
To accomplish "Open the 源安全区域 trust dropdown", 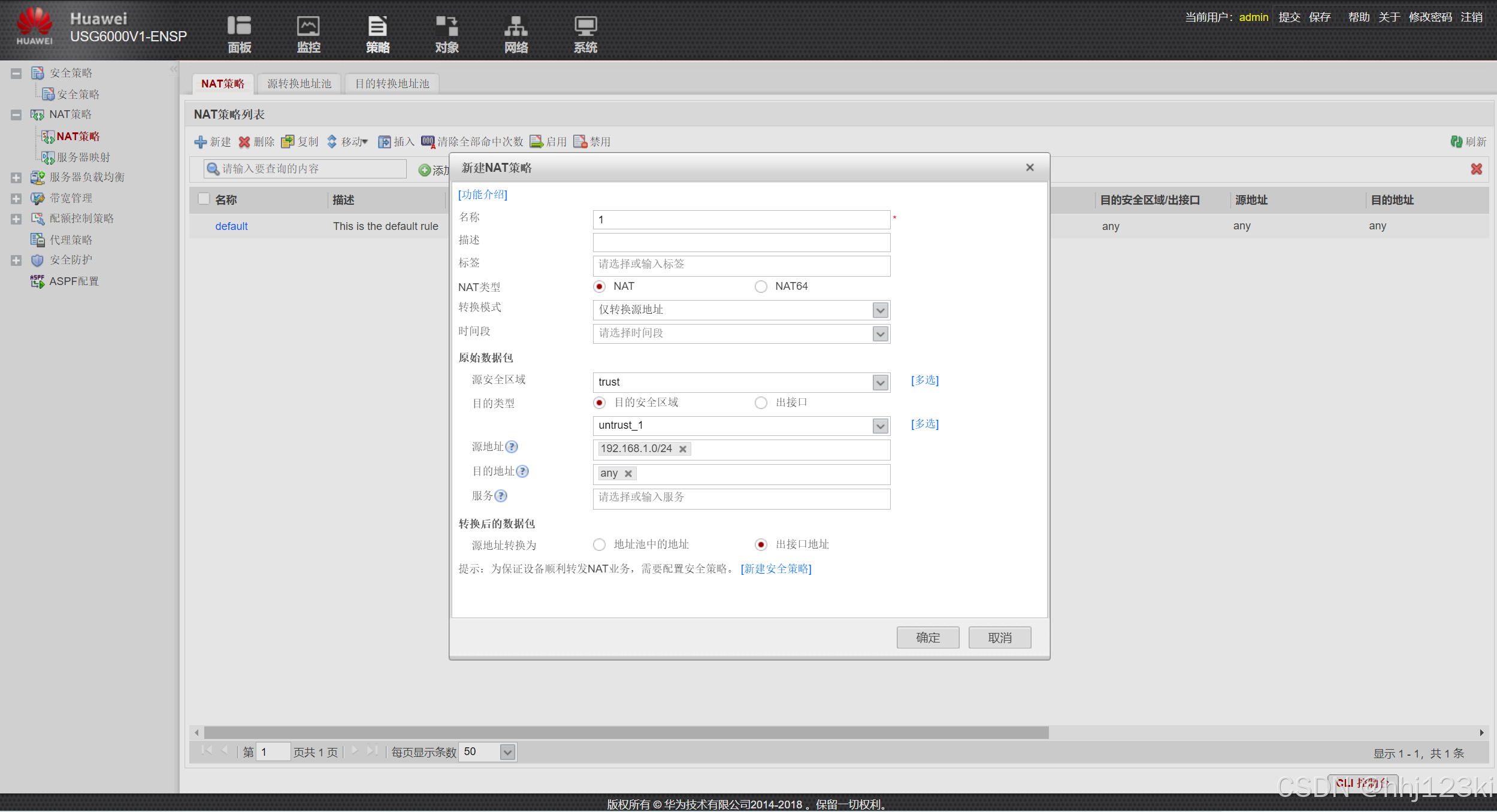I will (879, 383).
